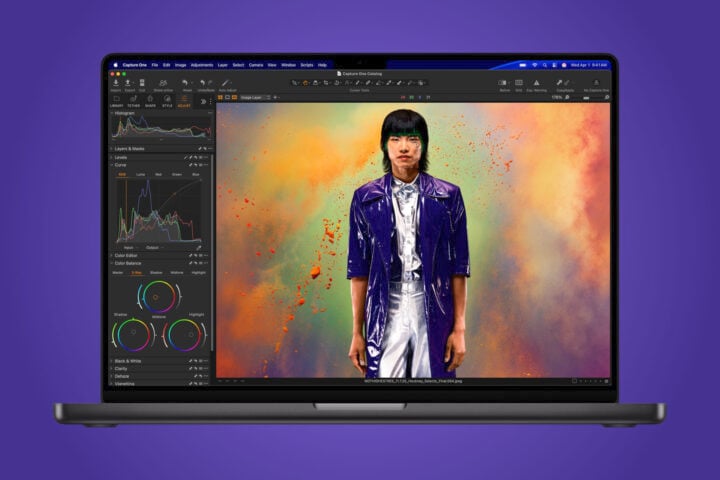Select the Luma curve tab
This screenshot has width=720, height=480.
click(x=141, y=175)
